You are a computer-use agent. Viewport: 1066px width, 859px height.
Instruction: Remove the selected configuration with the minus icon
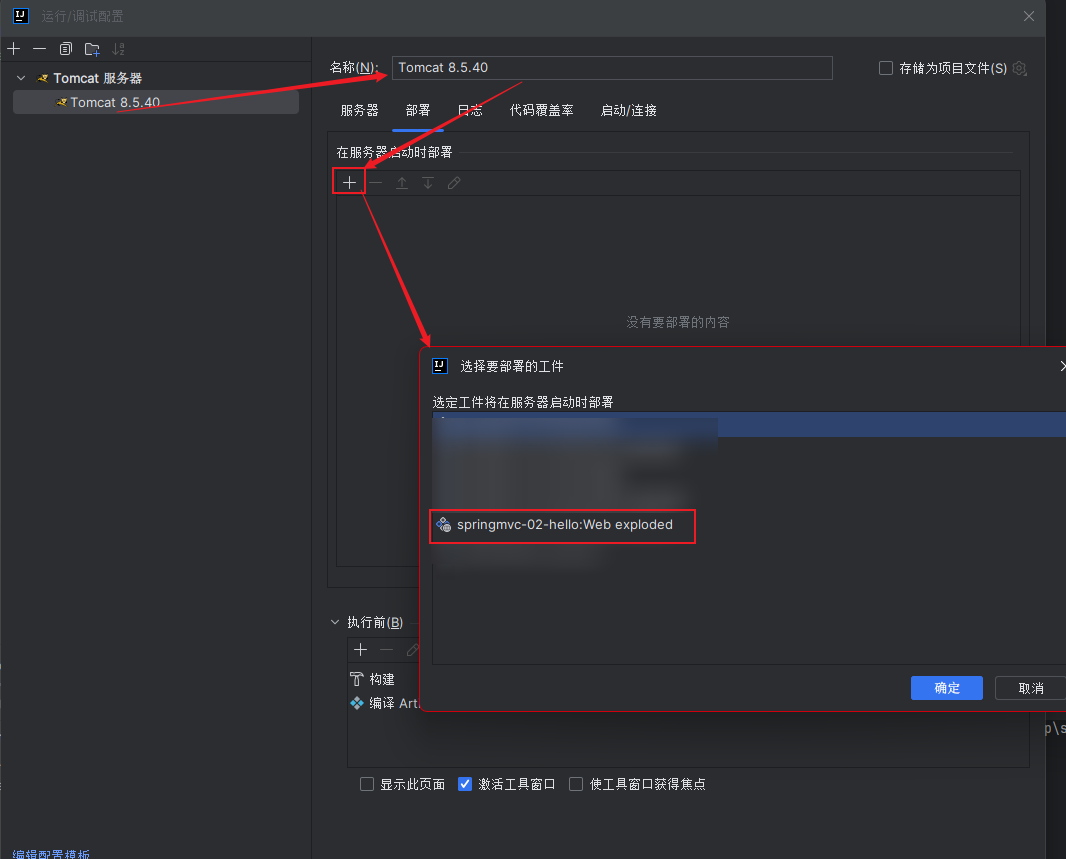point(39,49)
